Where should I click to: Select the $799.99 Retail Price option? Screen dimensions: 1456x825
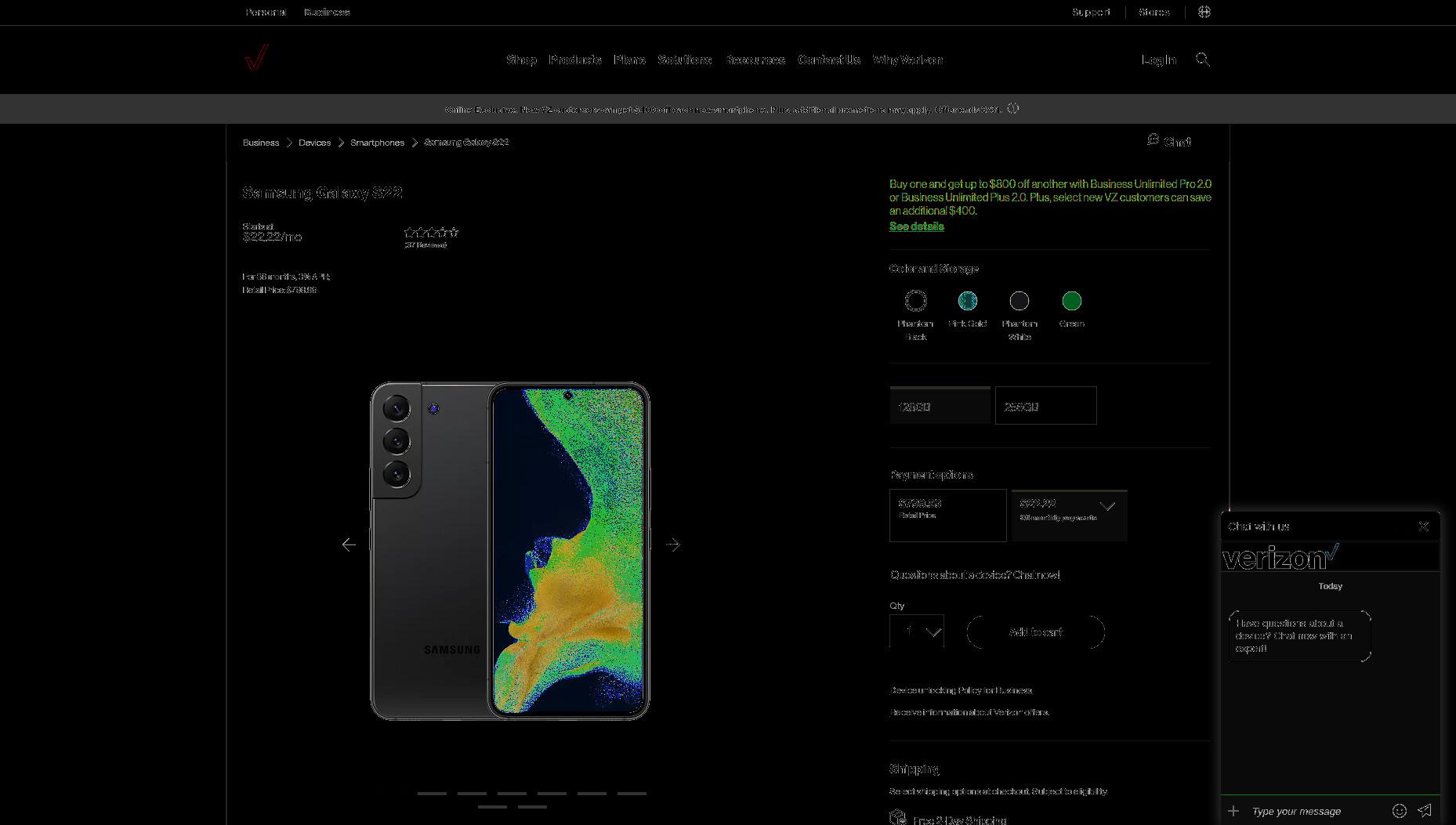(948, 516)
